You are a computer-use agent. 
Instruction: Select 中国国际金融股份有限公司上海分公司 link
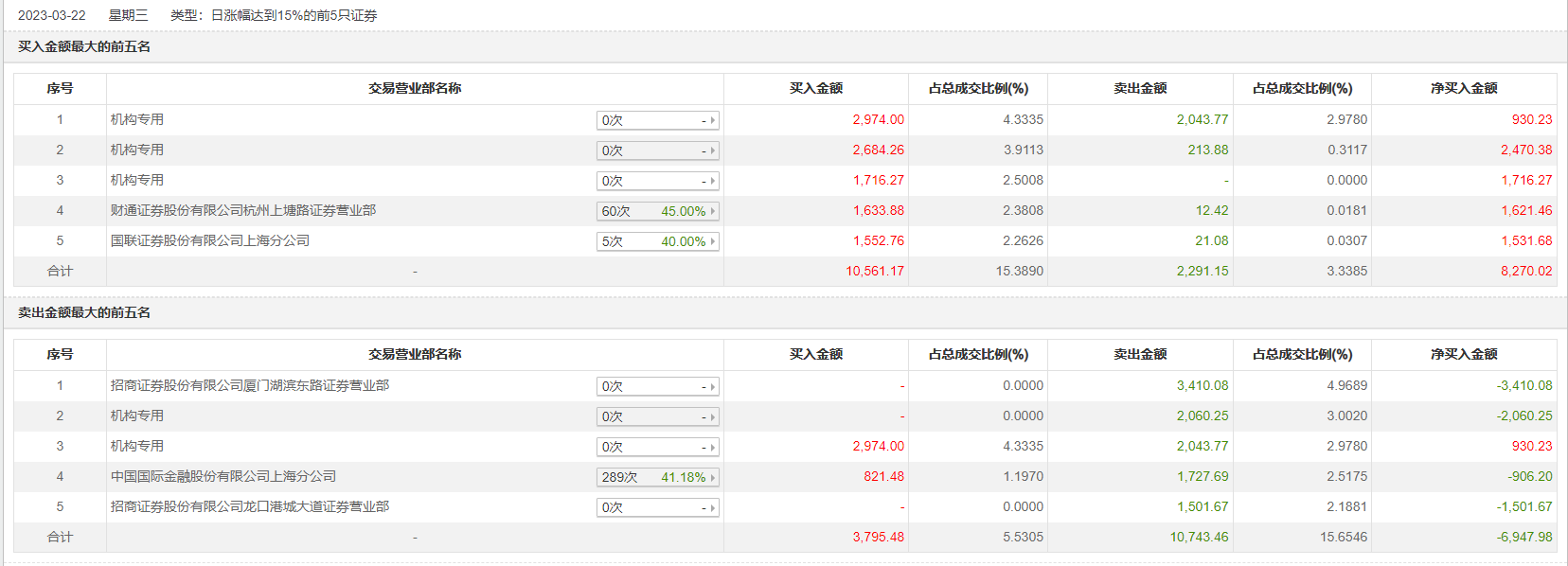coord(223,476)
